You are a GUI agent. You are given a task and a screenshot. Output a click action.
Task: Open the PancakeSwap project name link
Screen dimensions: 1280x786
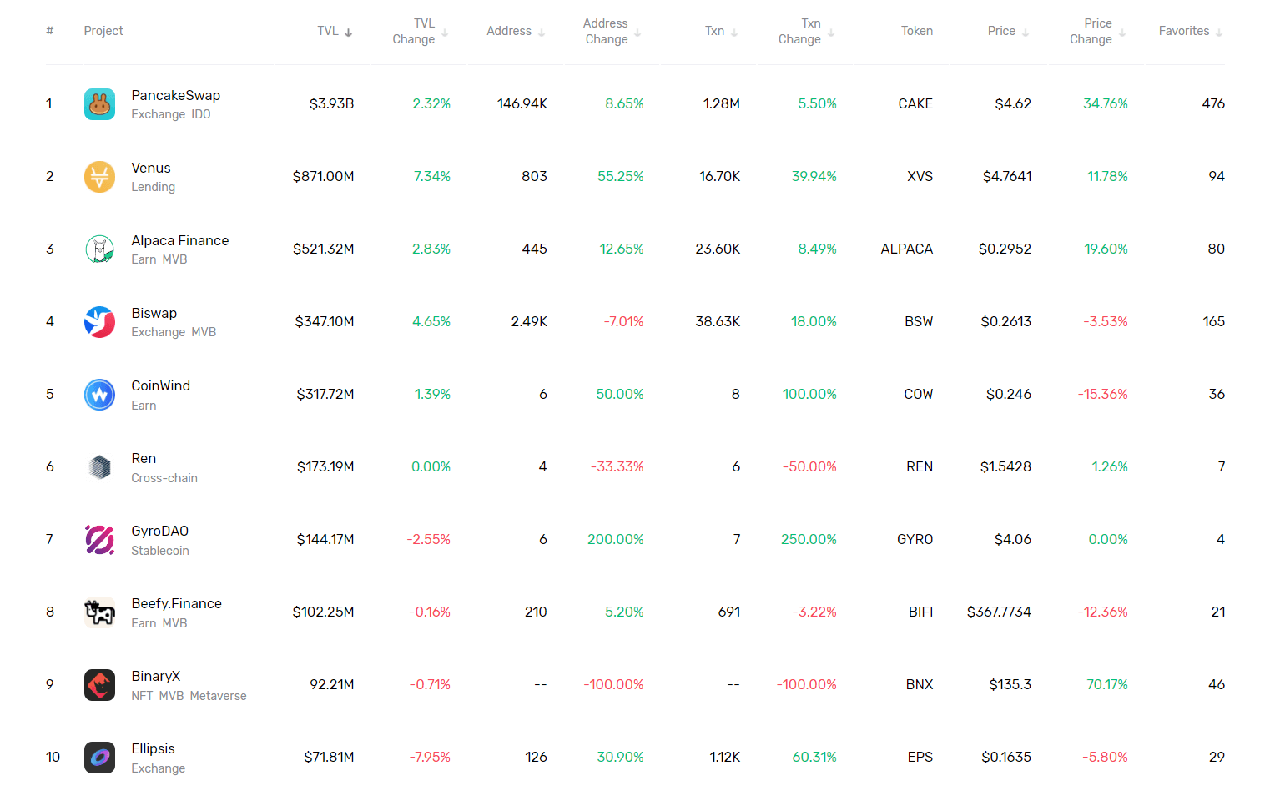tap(176, 95)
